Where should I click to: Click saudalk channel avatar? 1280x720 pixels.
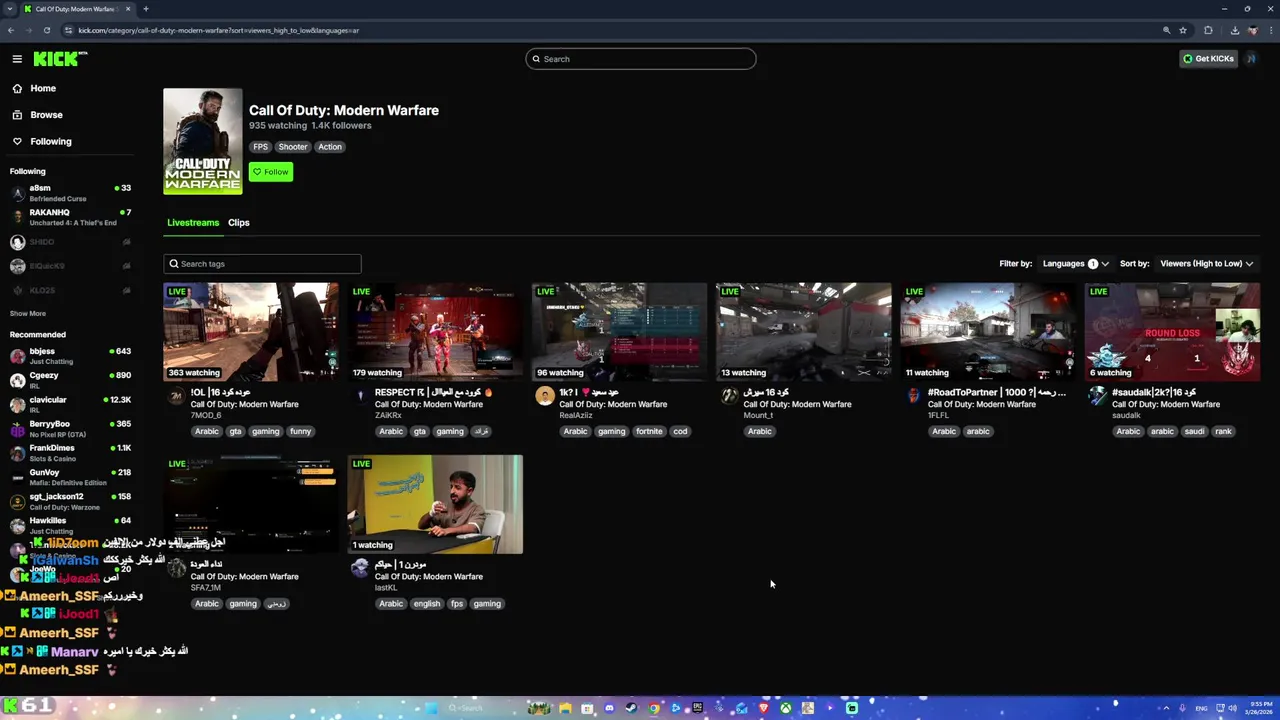point(1097,396)
